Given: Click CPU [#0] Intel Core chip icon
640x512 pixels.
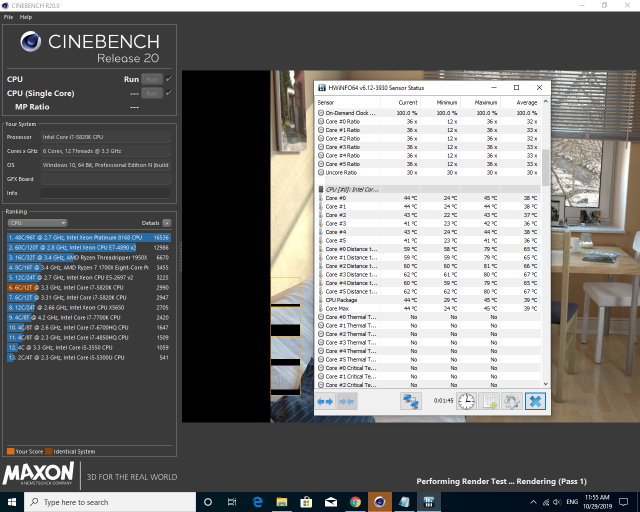Looking at the screenshot, I should point(321,189).
